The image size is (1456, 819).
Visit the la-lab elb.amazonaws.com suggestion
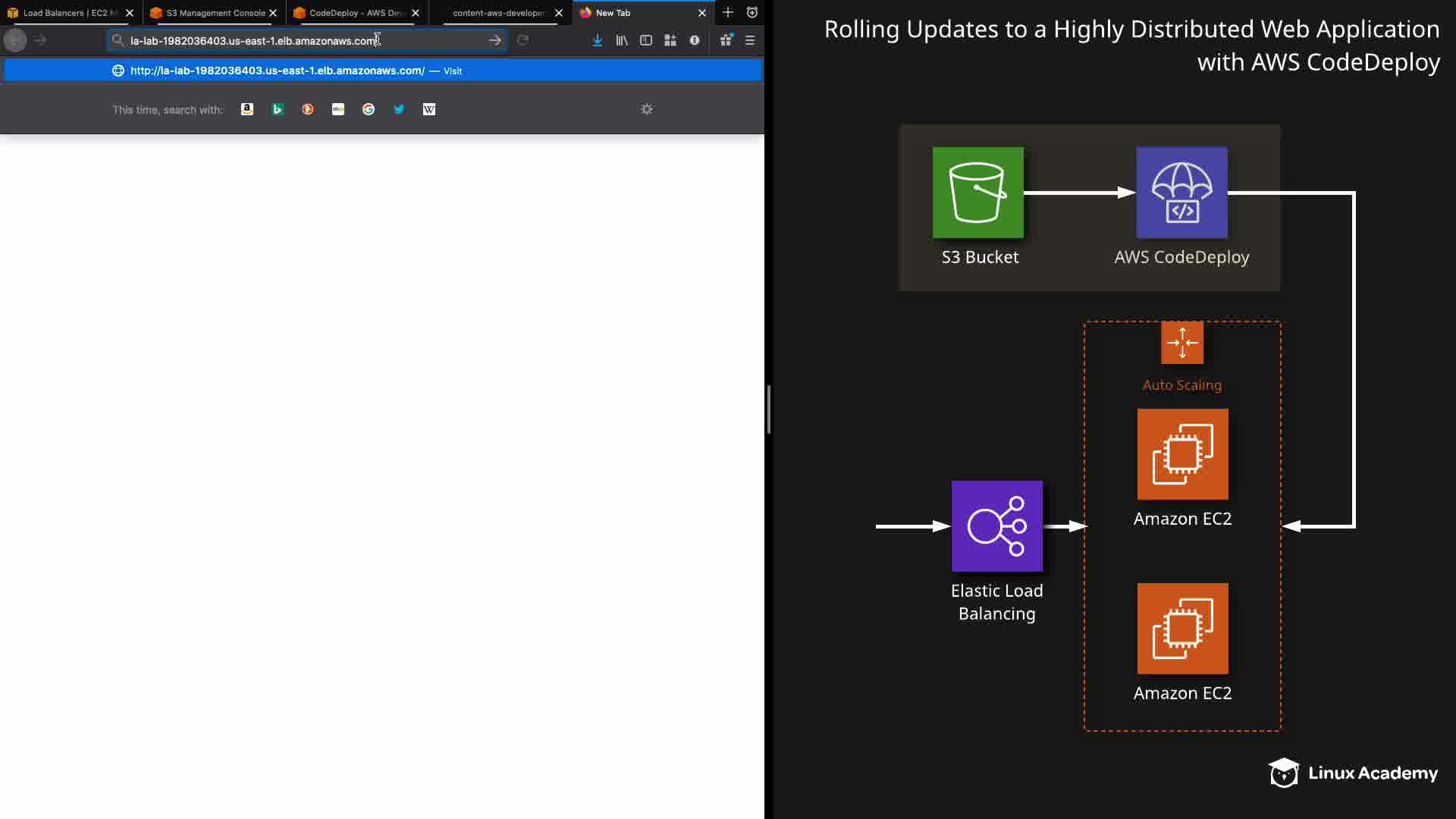pos(278,71)
